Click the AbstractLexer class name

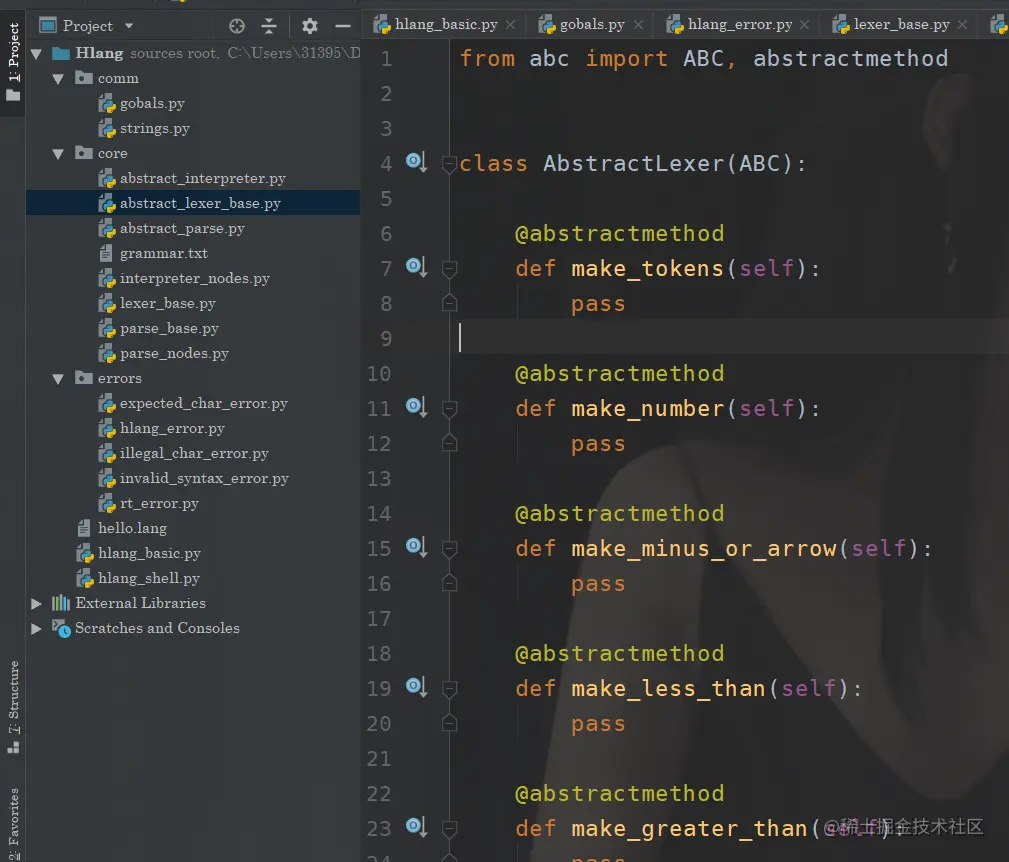pyautogui.click(x=634, y=163)
